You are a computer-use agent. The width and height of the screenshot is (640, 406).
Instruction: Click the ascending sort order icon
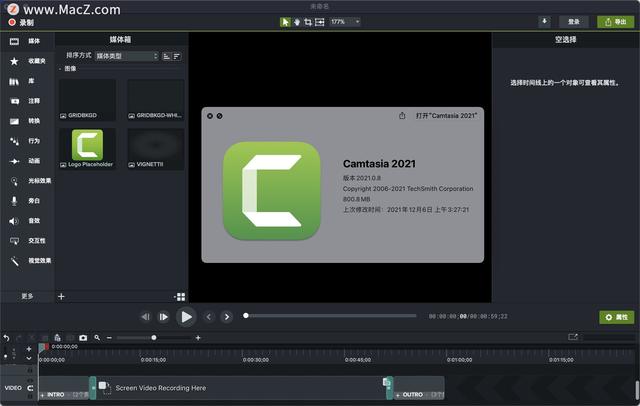(x=167, y=56)
